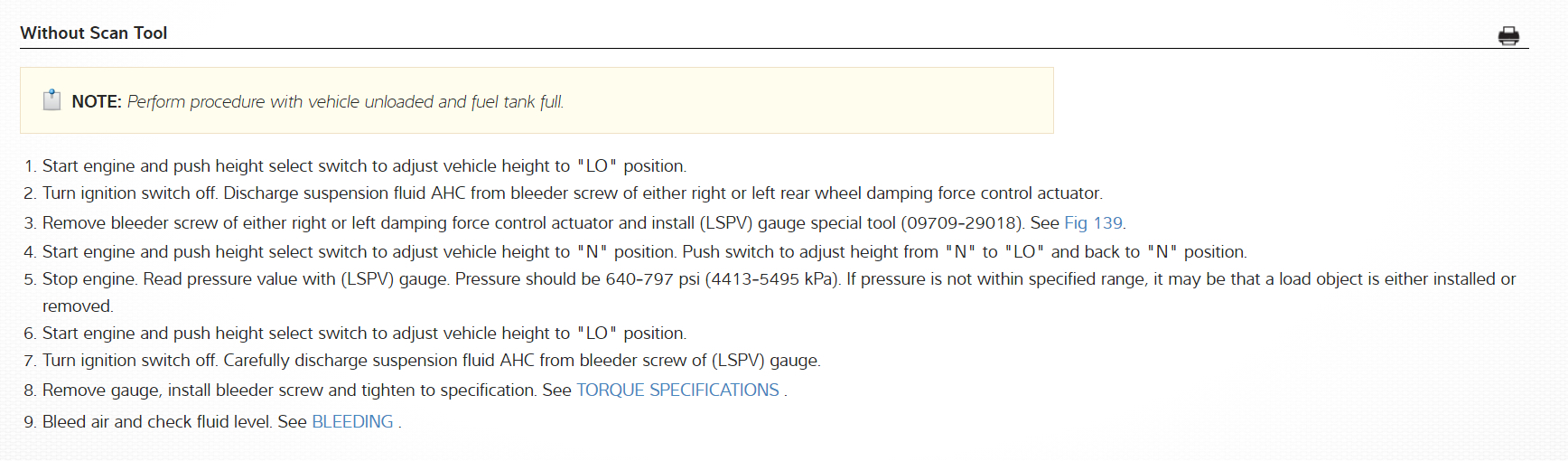Click the notepad icon beside NOTE
The width and height of the screenshot is (1568, 461).
[x=52, y=100]
